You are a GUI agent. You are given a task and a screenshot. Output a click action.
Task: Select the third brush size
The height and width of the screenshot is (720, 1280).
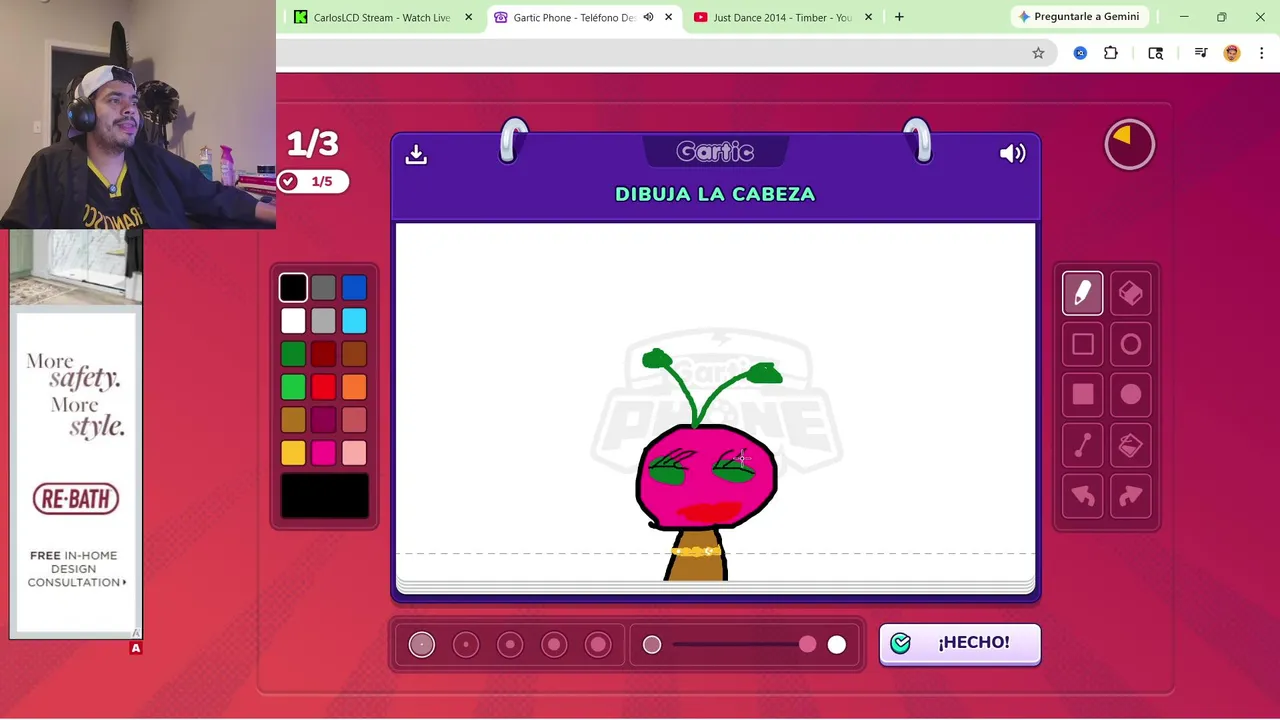[510, 645]
